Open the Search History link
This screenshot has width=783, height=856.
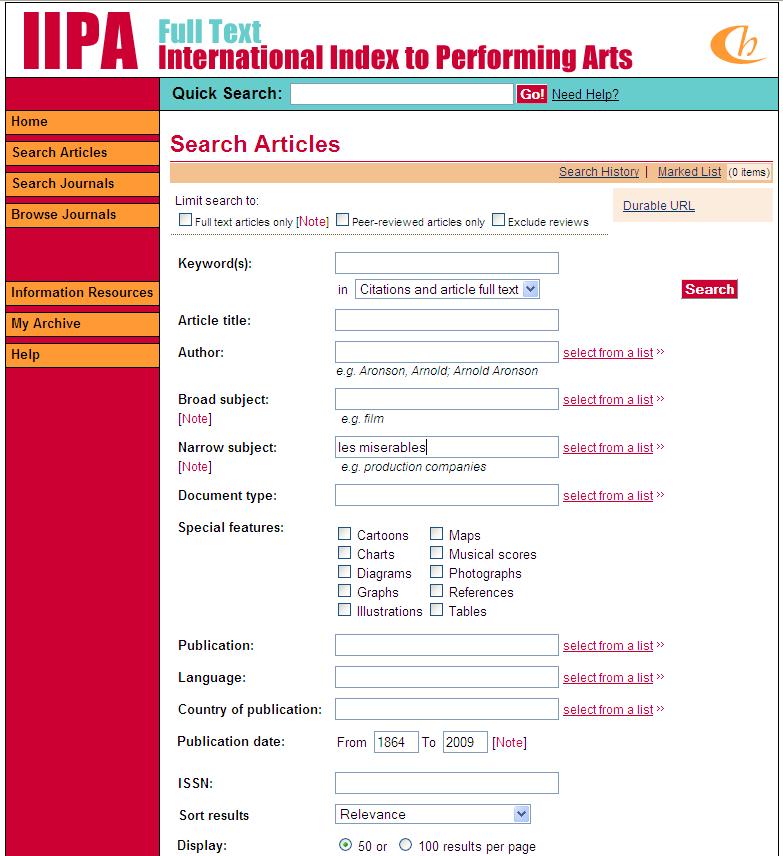click(598, 172)
